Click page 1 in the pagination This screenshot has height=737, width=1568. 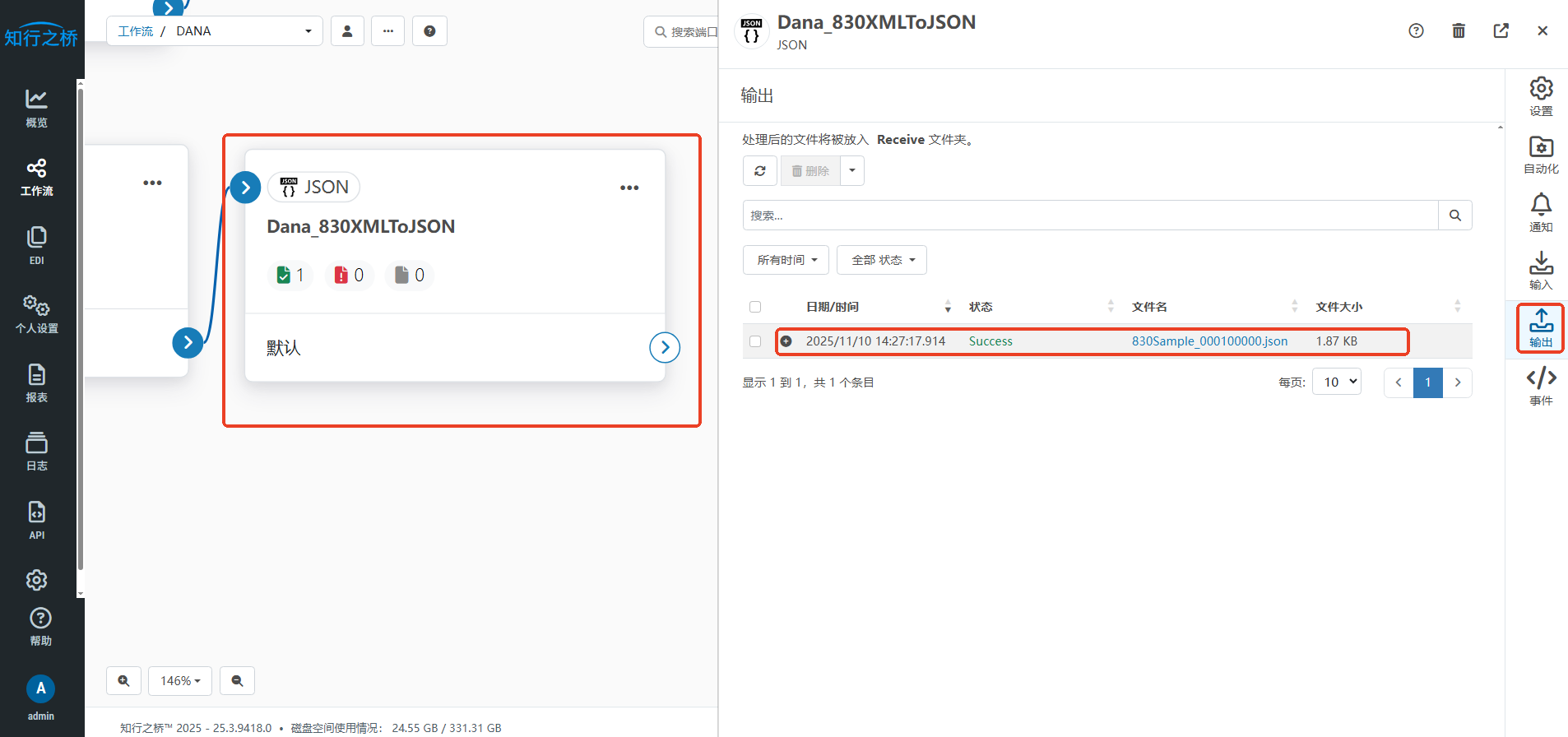tap(1427, 382)
